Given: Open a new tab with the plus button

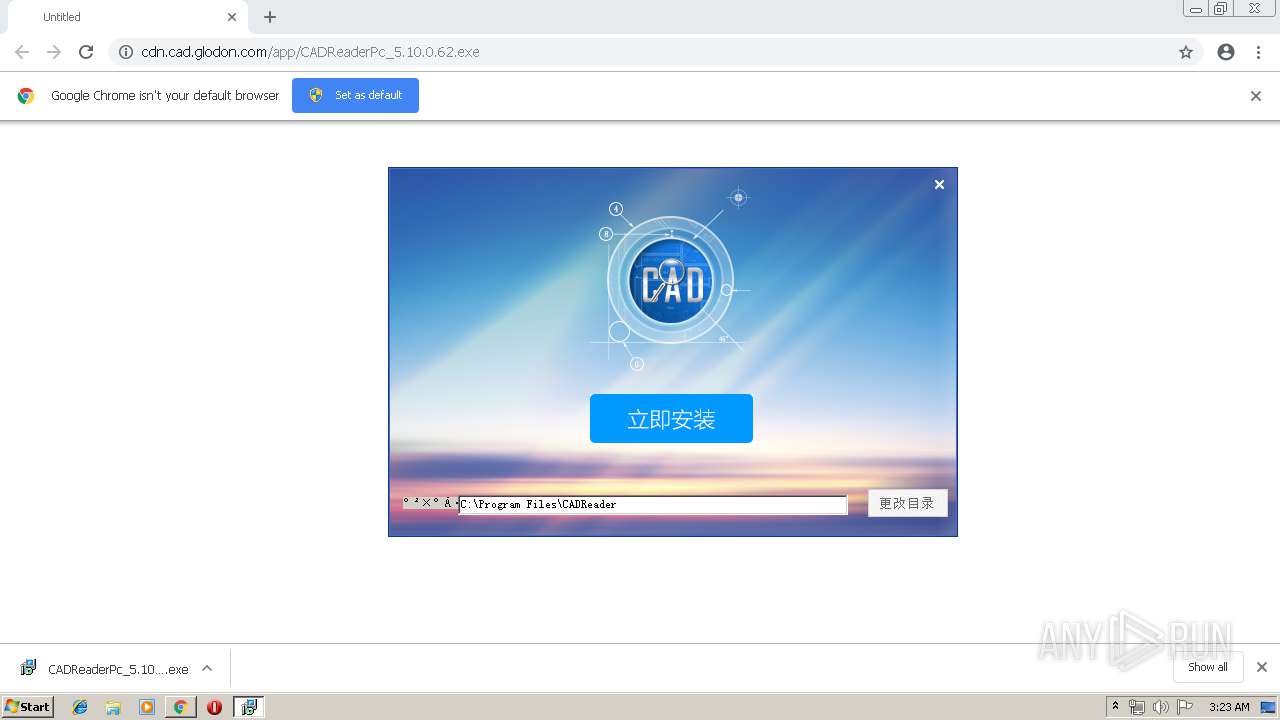Looking at the screenshot, I should (x=270, y=17).
